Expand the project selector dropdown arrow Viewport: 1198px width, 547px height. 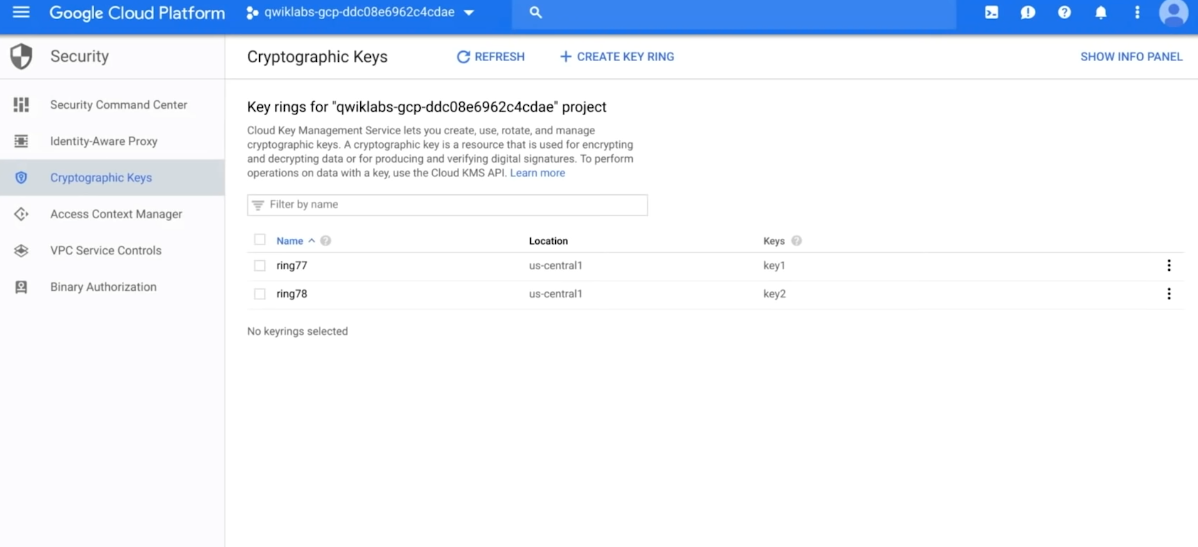coord(468,13)
